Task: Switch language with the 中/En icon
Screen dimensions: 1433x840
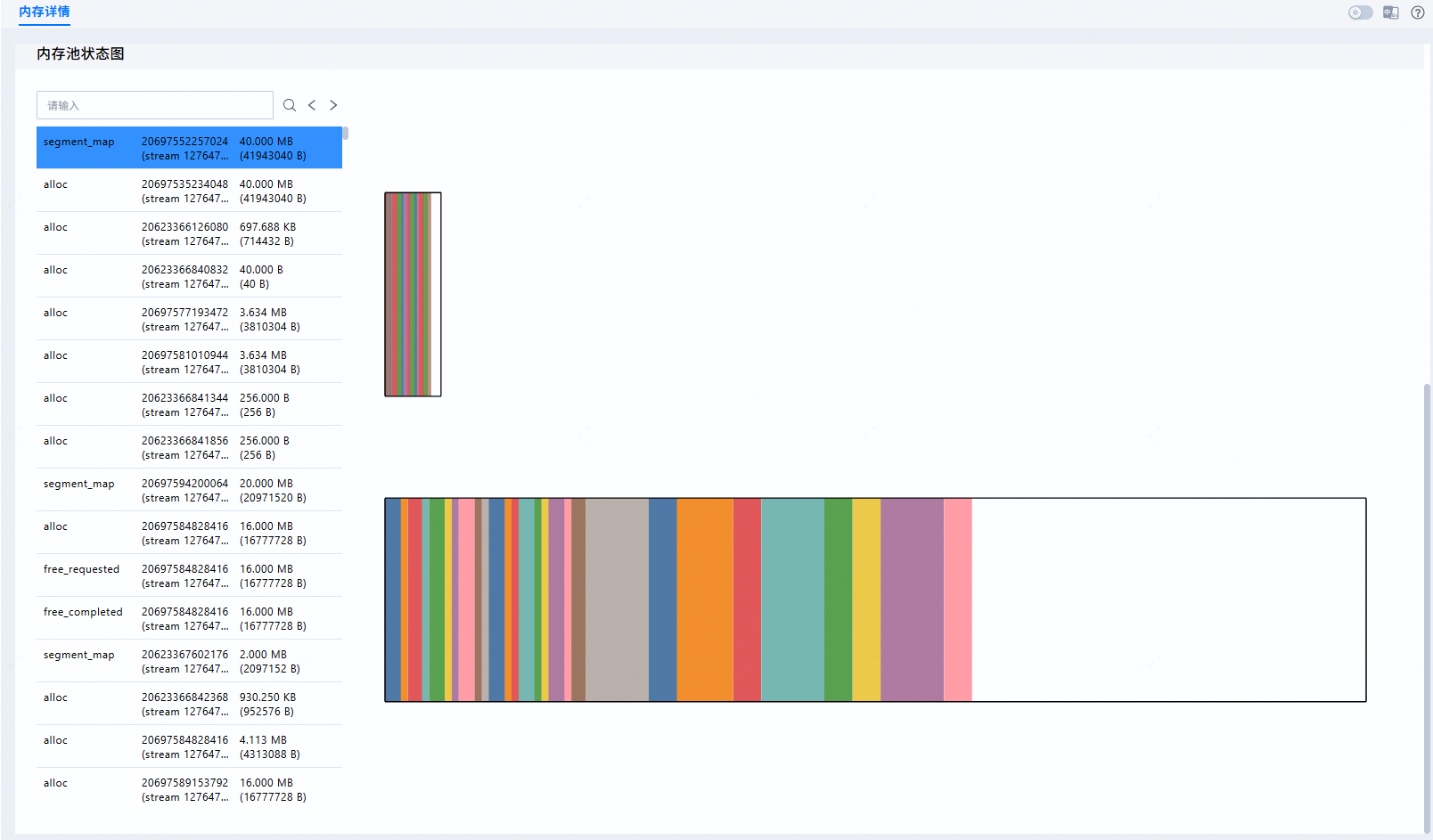Action: (1390, 12)
